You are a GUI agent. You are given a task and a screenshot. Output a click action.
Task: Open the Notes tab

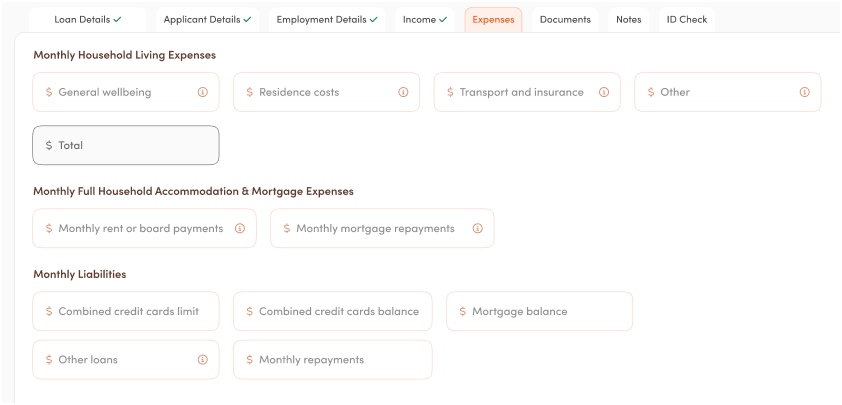(x=629, y=19)
